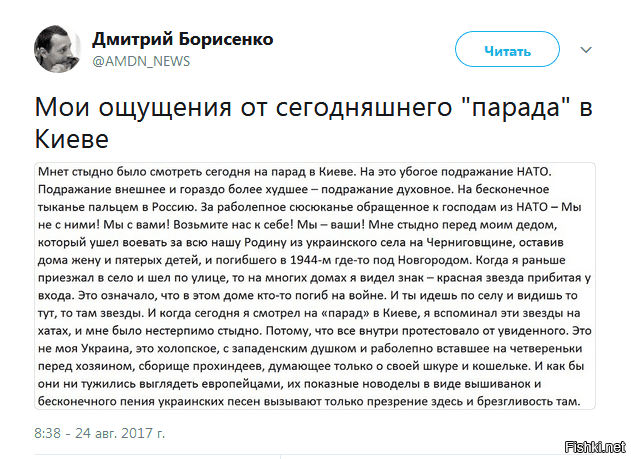
Task: Click the year 1944-м in the text
Action: (x=310, y=260)
